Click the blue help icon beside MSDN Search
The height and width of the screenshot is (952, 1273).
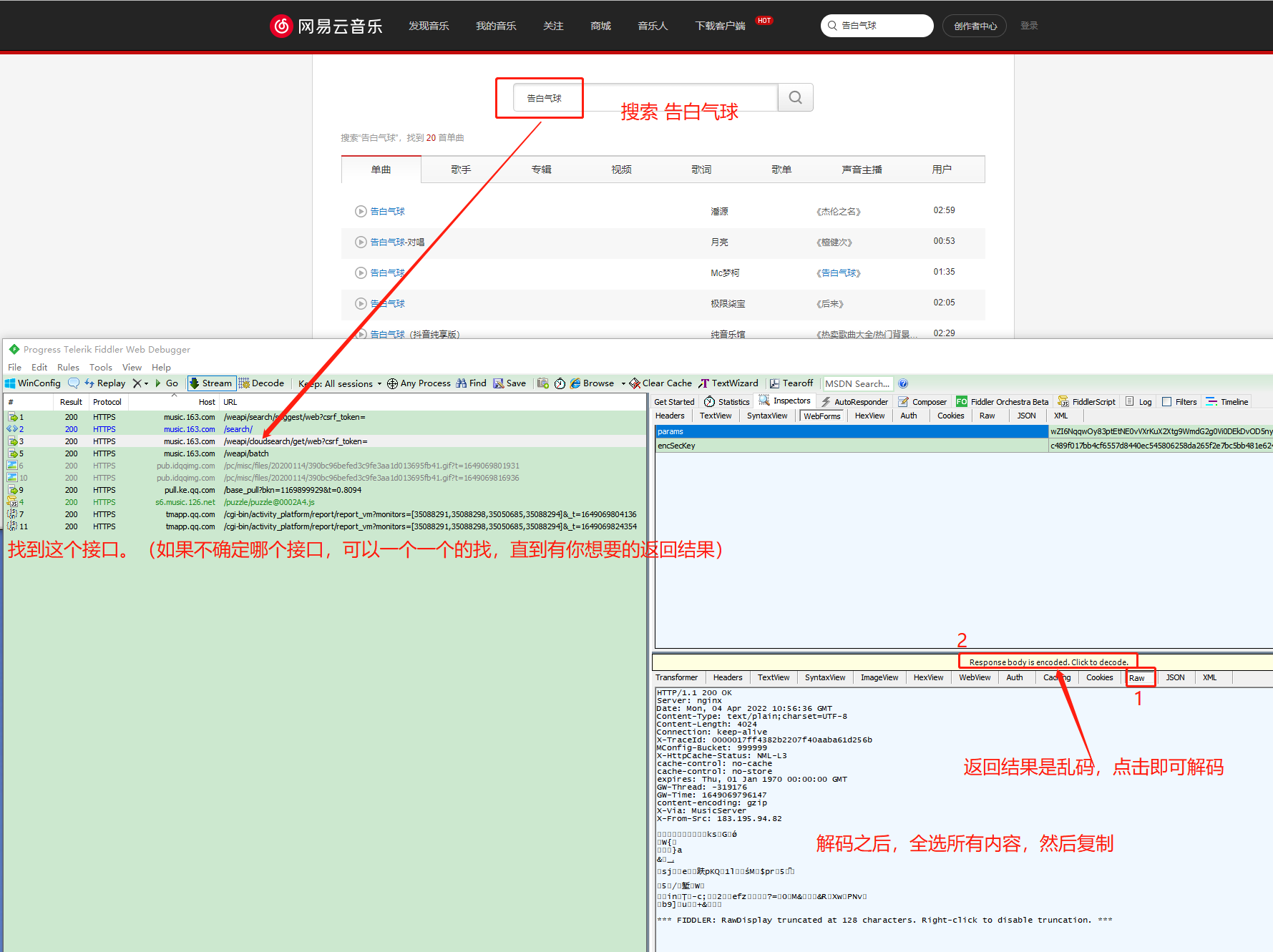(903, 383)
